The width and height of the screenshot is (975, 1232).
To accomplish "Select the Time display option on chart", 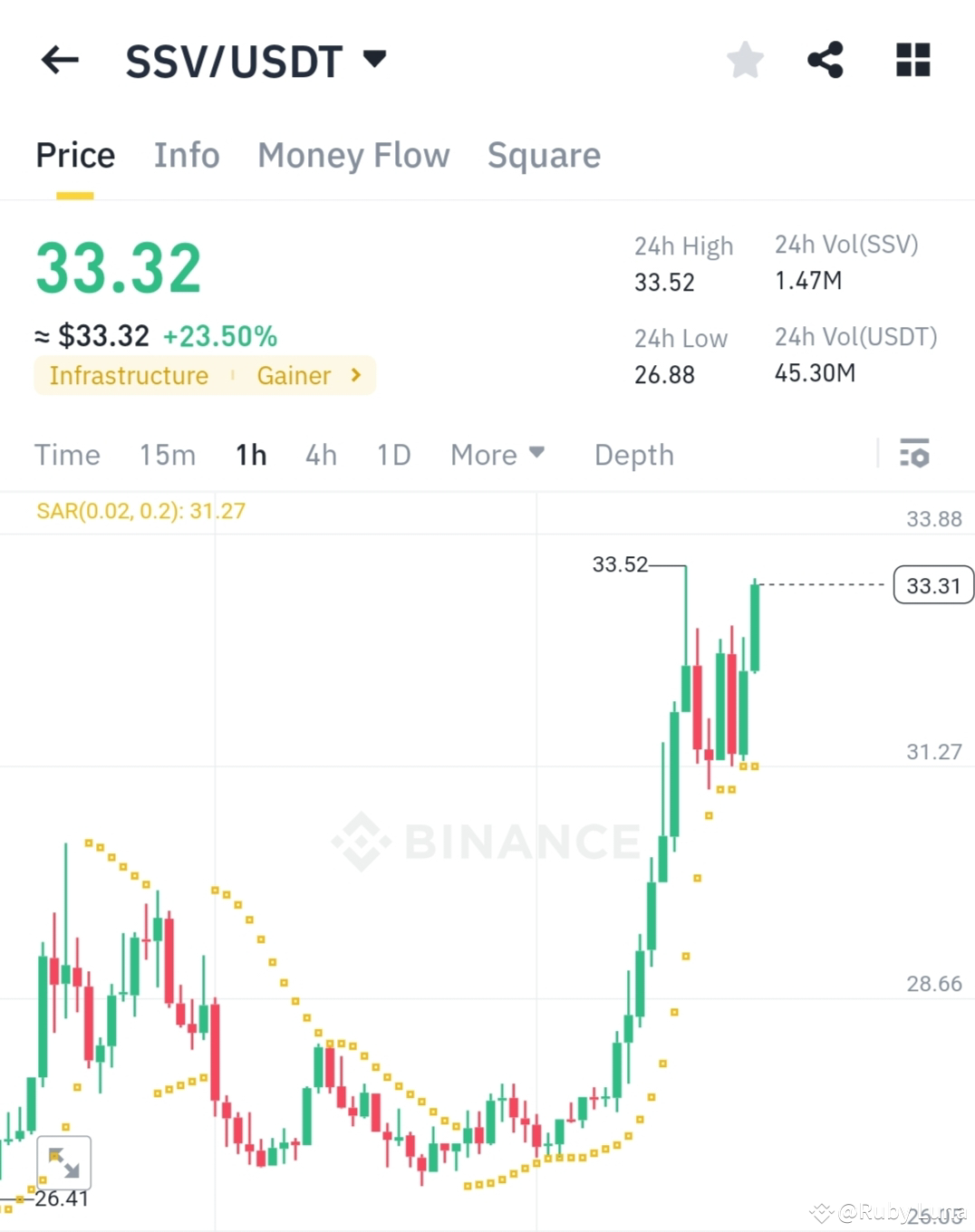I will [67, 455].
